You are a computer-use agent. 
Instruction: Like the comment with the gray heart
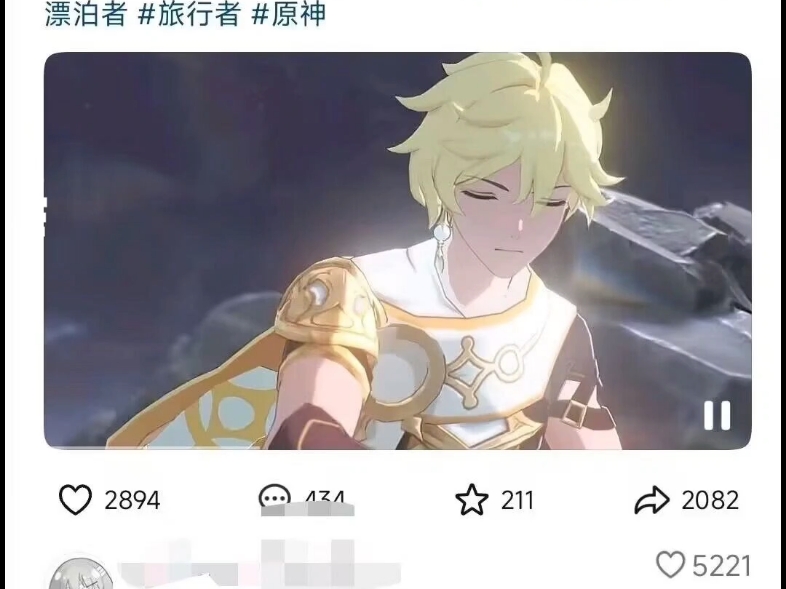[670, 564]
